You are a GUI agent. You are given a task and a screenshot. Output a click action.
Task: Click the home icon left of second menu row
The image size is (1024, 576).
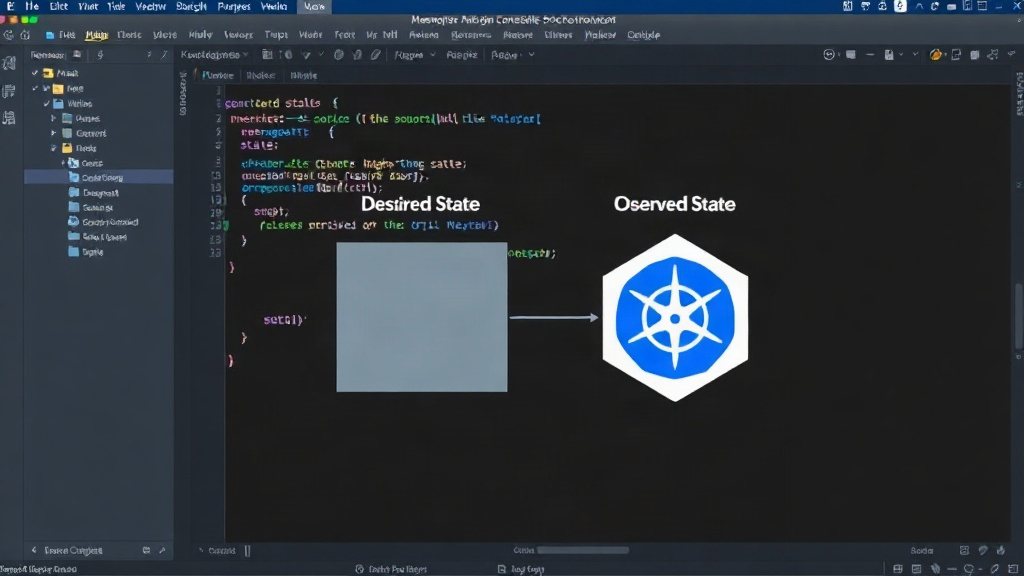25,35
